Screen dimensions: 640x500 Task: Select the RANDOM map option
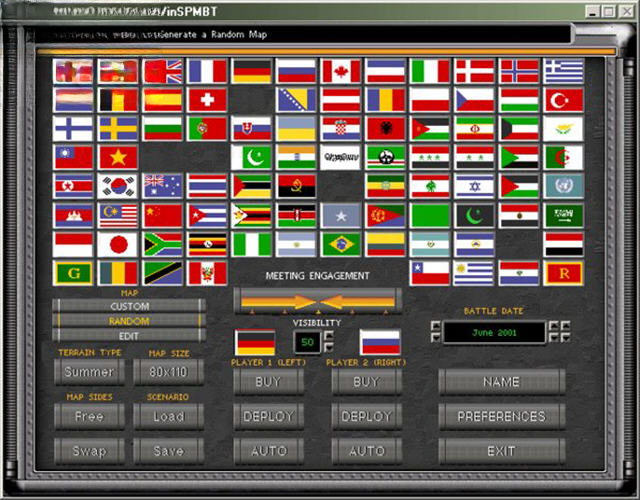[129, 321]
